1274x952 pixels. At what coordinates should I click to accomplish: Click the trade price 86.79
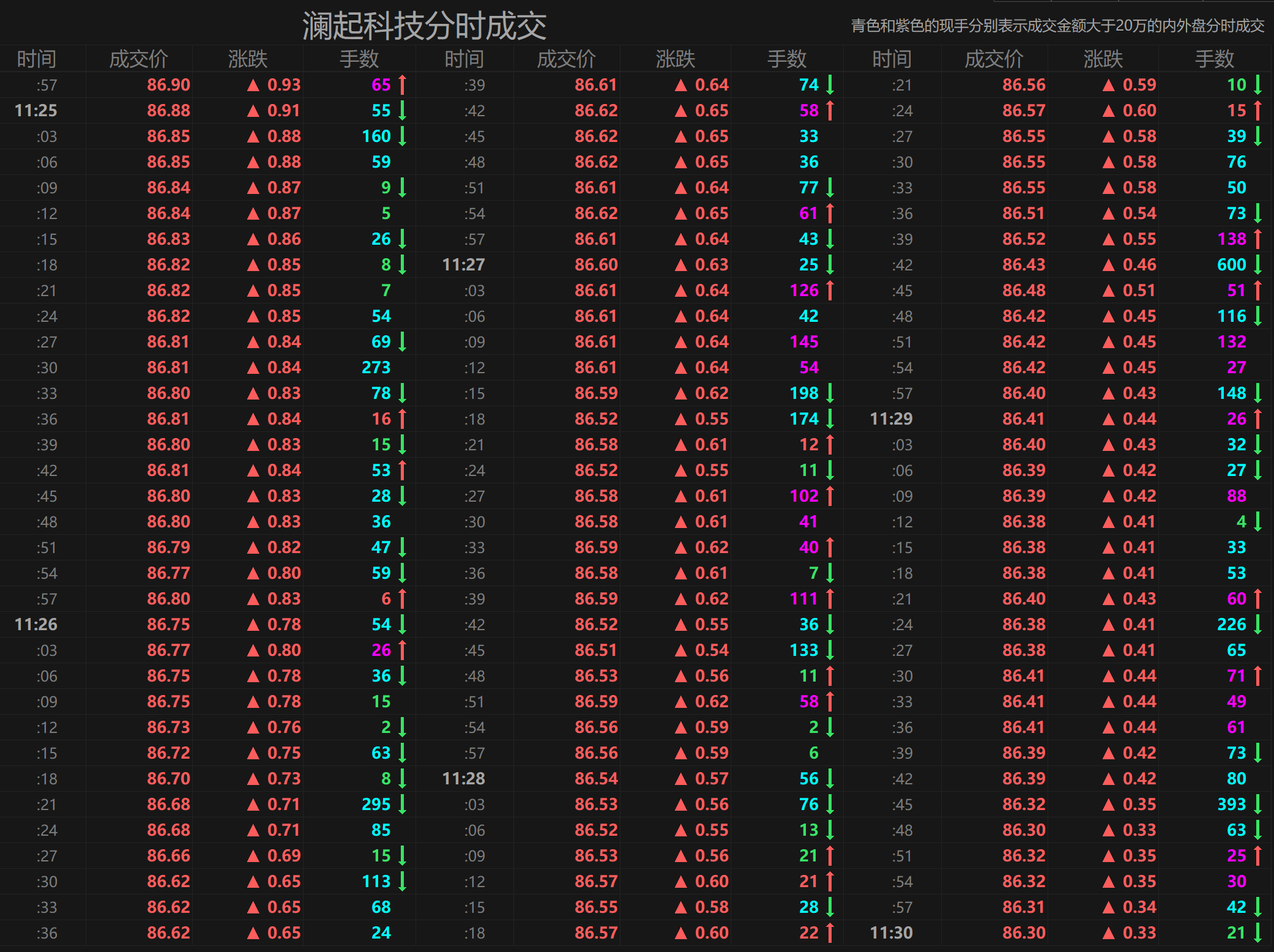168,548
